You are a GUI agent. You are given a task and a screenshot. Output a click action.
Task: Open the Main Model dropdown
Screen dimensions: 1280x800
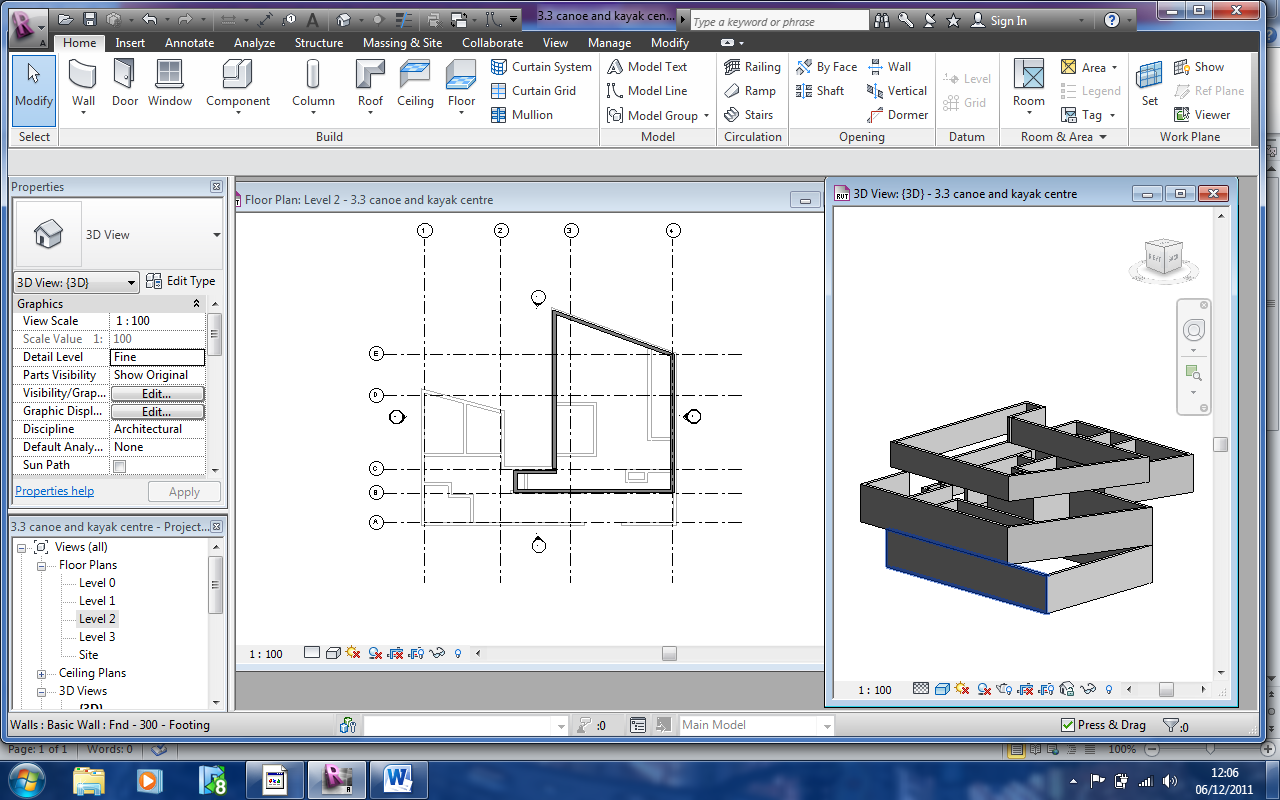tap(826, 726)
